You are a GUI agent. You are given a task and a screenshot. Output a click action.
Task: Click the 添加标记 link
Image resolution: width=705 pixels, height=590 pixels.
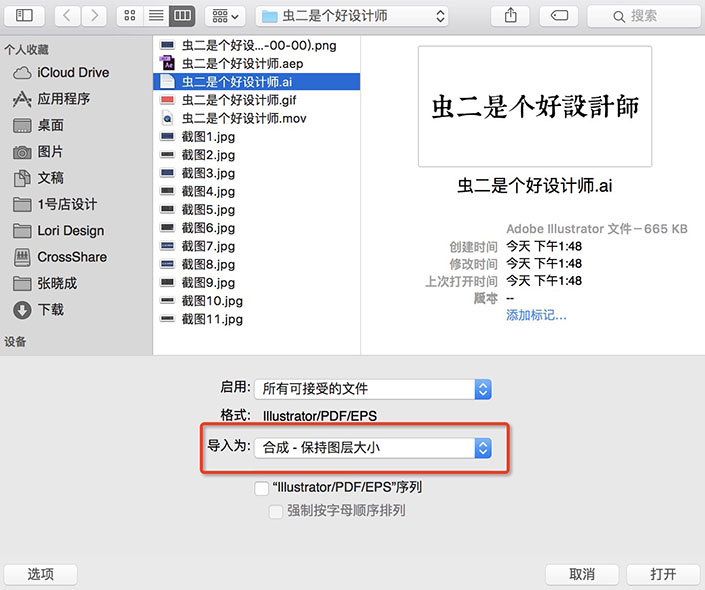(x=536, y=315)
